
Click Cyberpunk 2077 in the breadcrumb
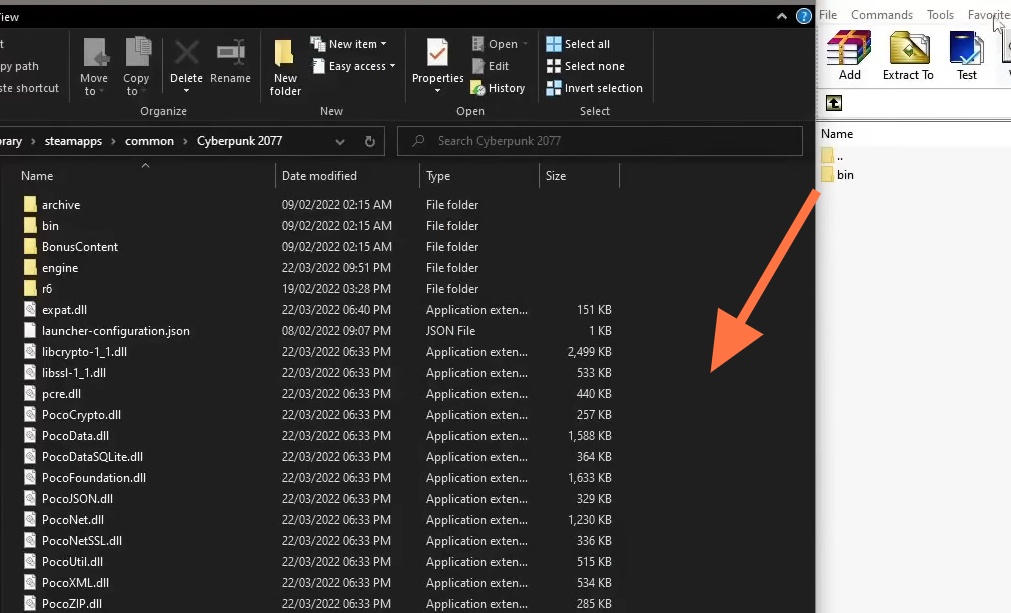[x=239, y=141]
